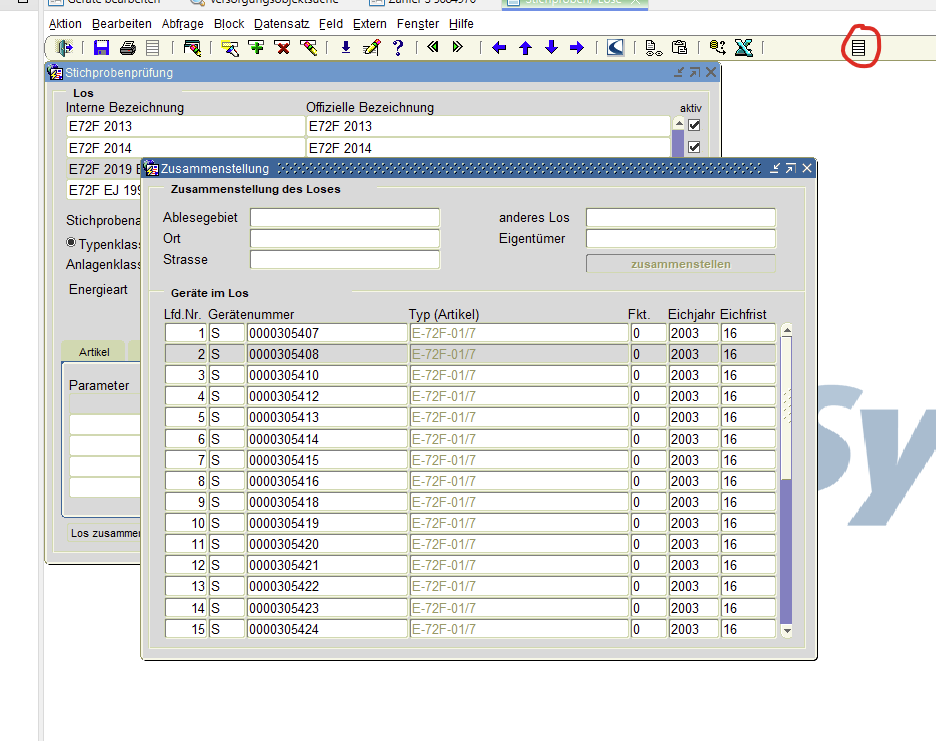Click the Ablesegebiet input field

[344, 218]
